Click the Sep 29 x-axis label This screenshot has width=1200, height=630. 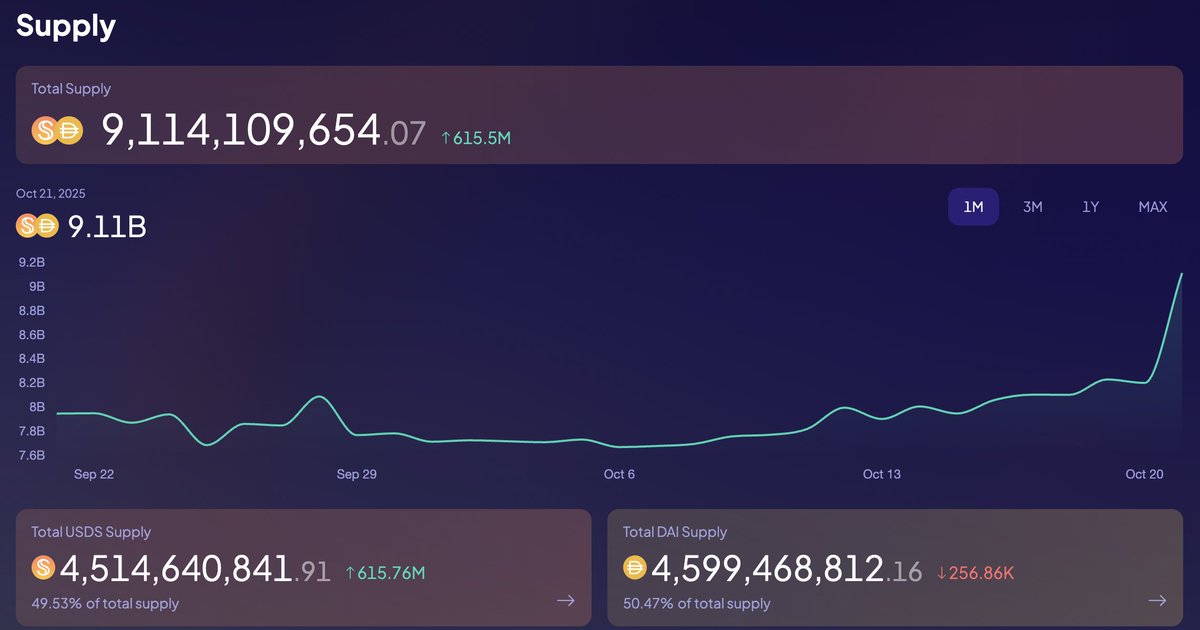click(357, 474)
